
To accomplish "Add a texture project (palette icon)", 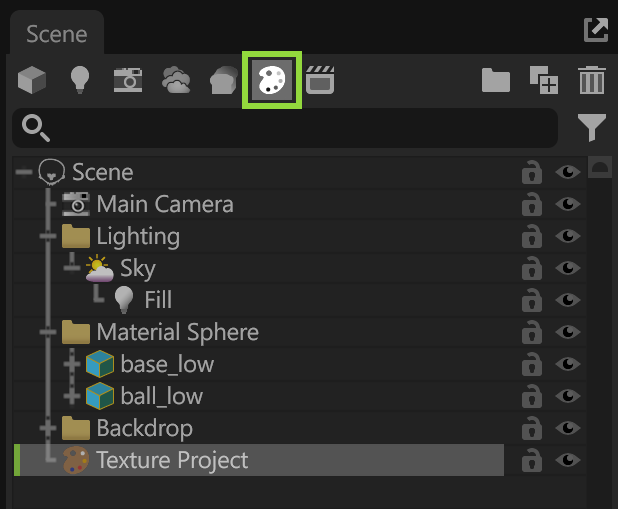I will [272, 80].
